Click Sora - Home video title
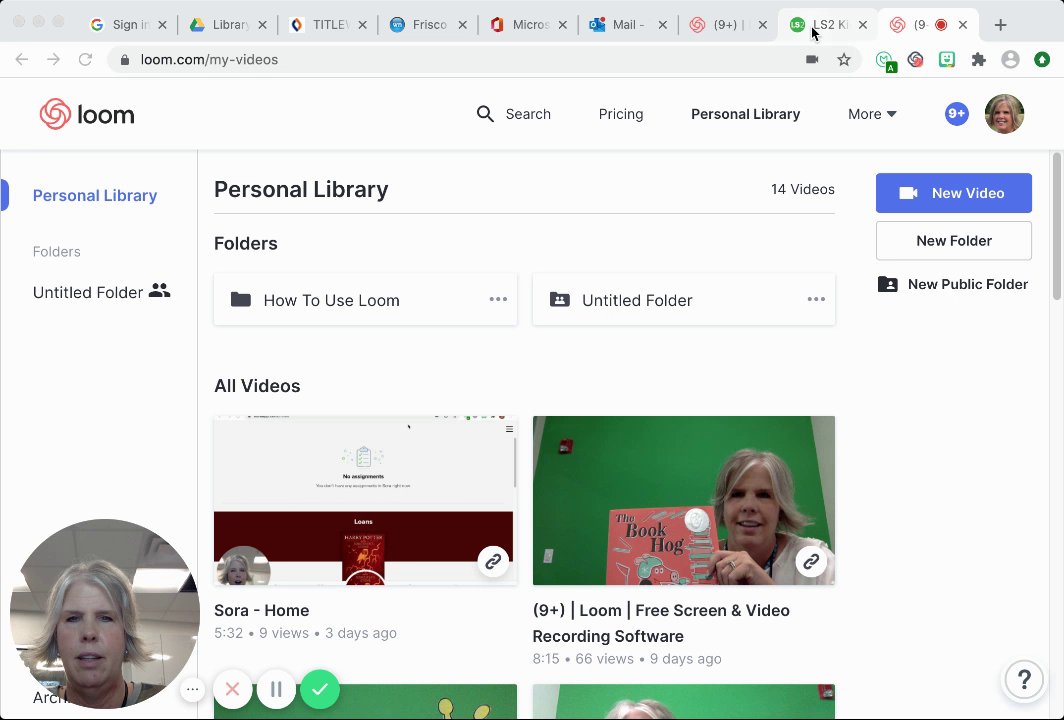Screen dimensions: 1064x720 [x=261, y=610]
